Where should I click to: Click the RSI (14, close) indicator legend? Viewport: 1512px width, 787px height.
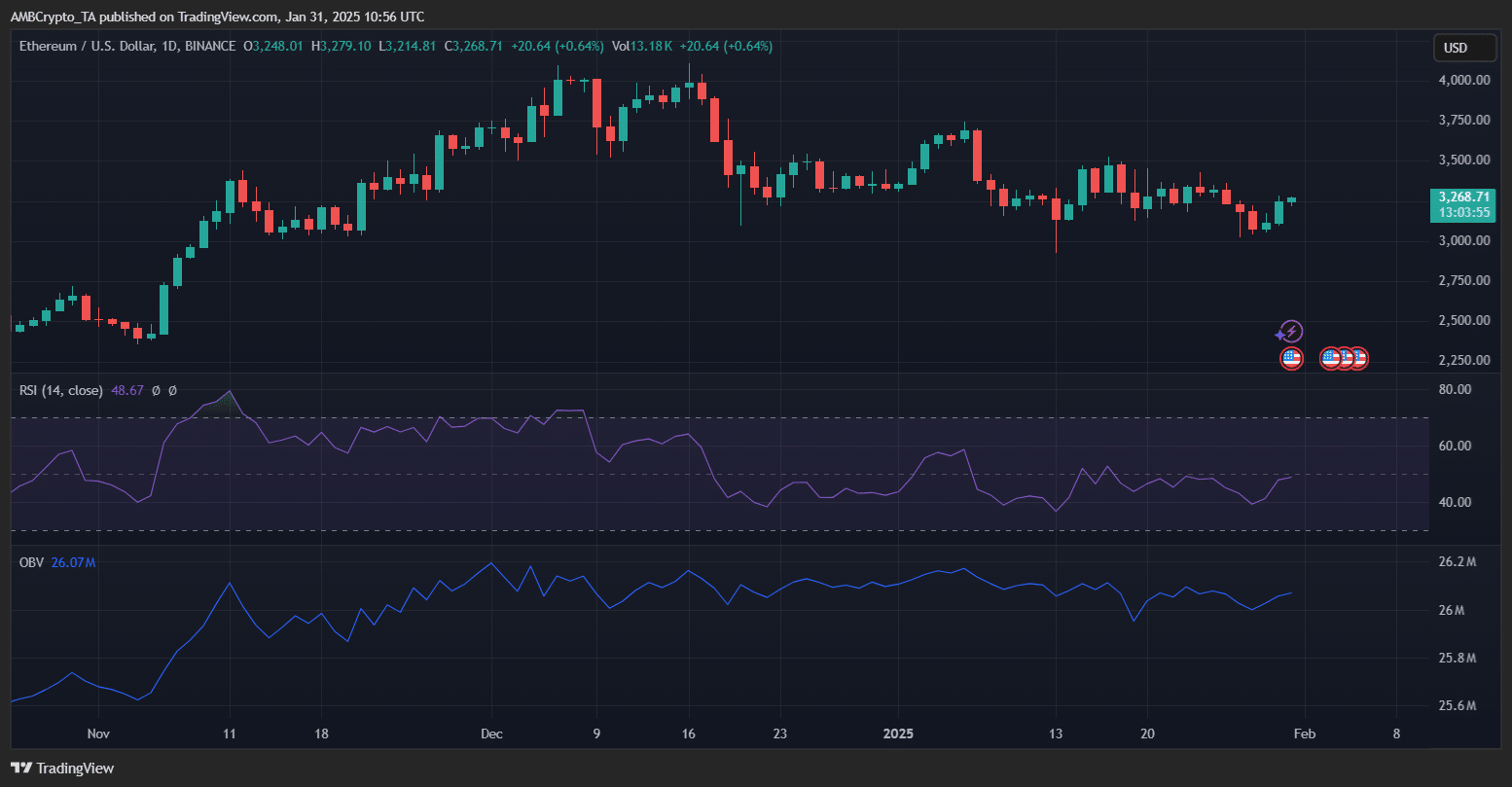(x=61, y=390)
